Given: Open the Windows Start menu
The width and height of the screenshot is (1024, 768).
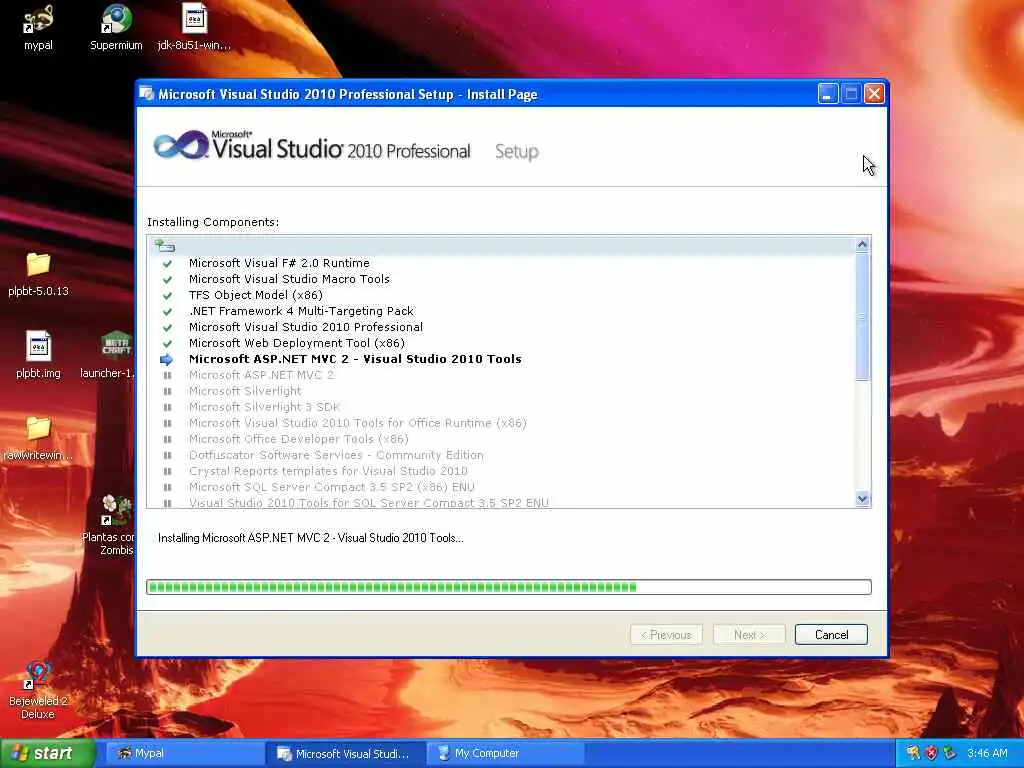Looking at the screenshot, I should point(47,754).
